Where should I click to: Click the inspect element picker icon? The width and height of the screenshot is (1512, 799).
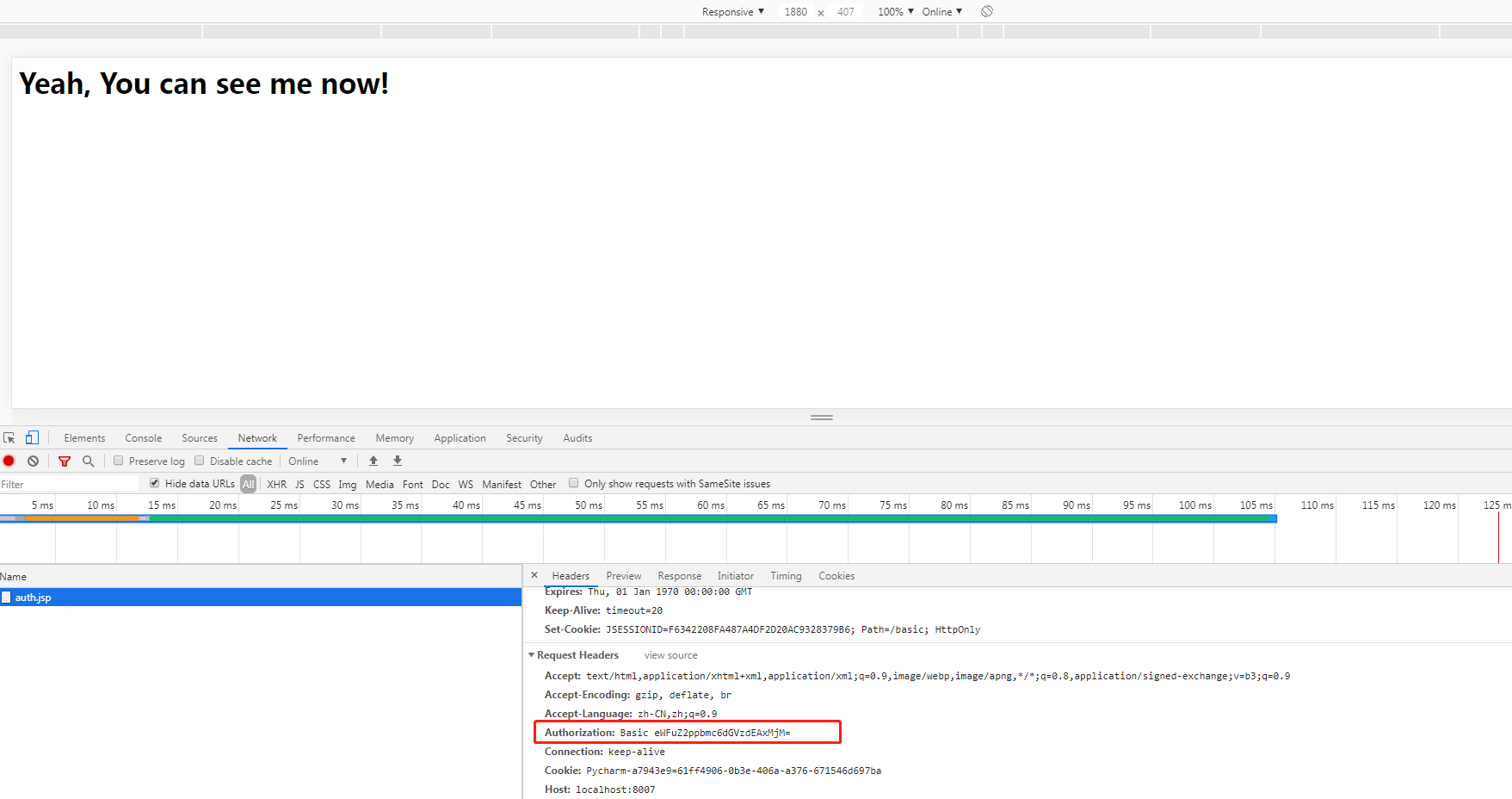9,438
